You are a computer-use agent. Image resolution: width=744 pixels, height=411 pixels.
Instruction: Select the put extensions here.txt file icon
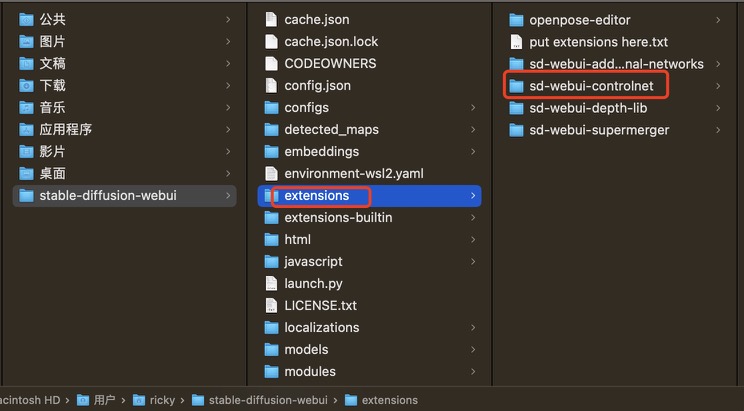point(516,42)
